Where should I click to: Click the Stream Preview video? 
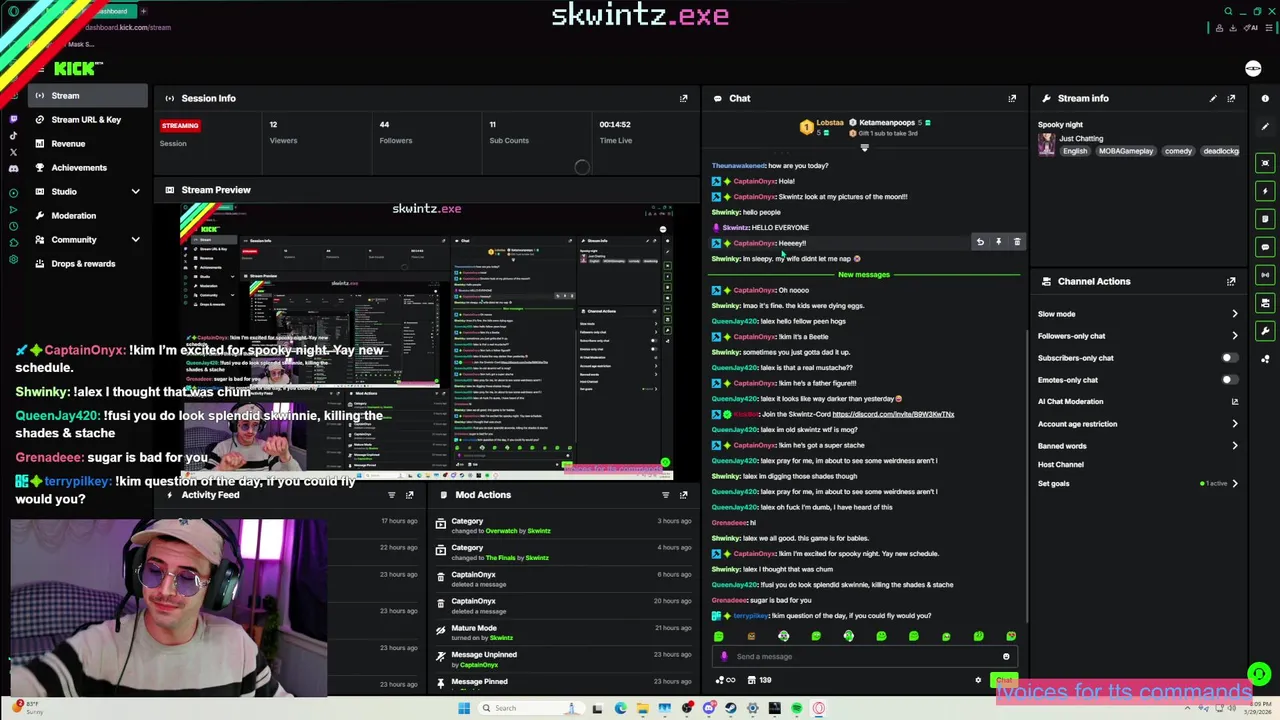tap(427, 340)
